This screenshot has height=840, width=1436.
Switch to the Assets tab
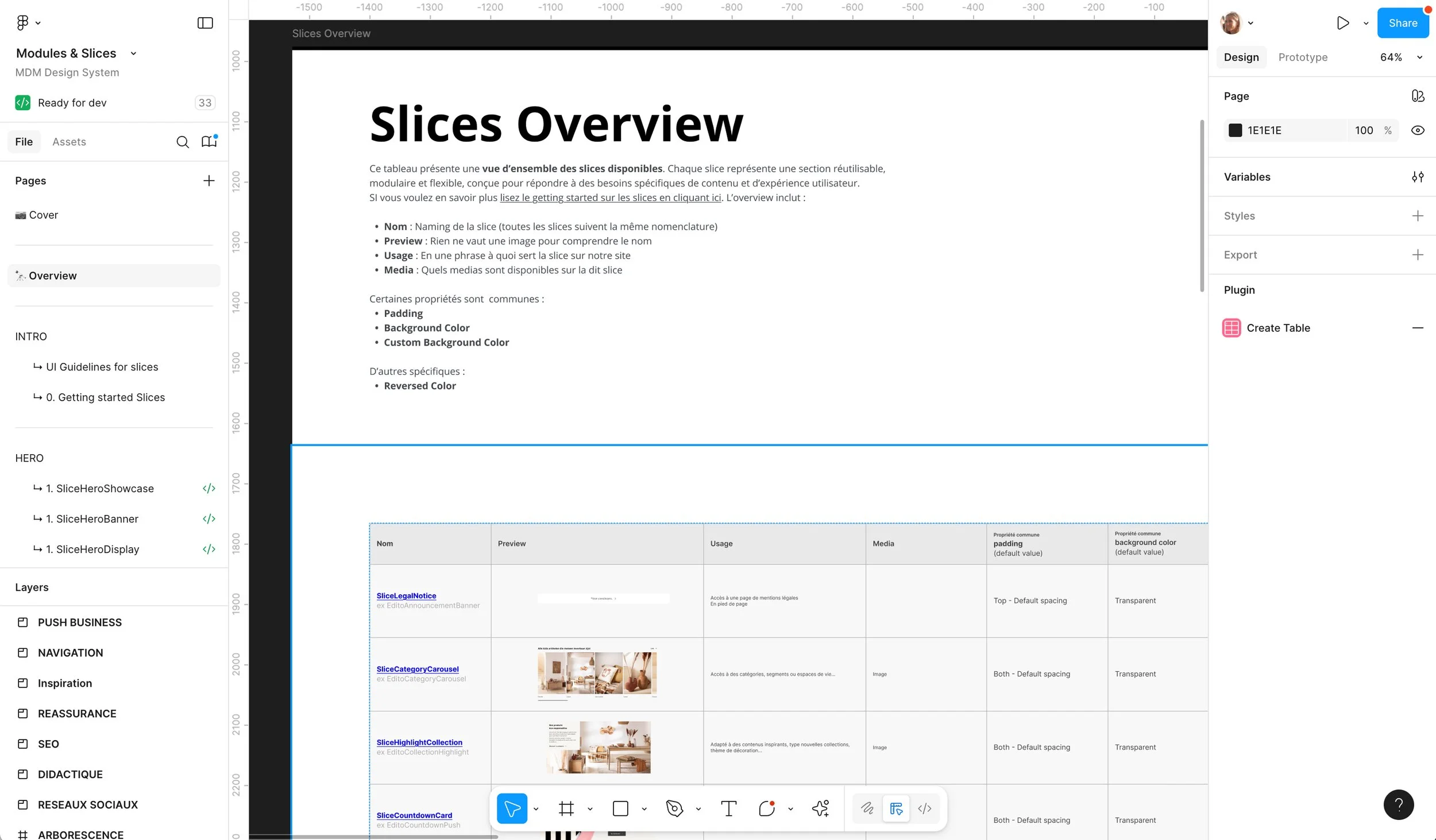[x=69, y=142]
